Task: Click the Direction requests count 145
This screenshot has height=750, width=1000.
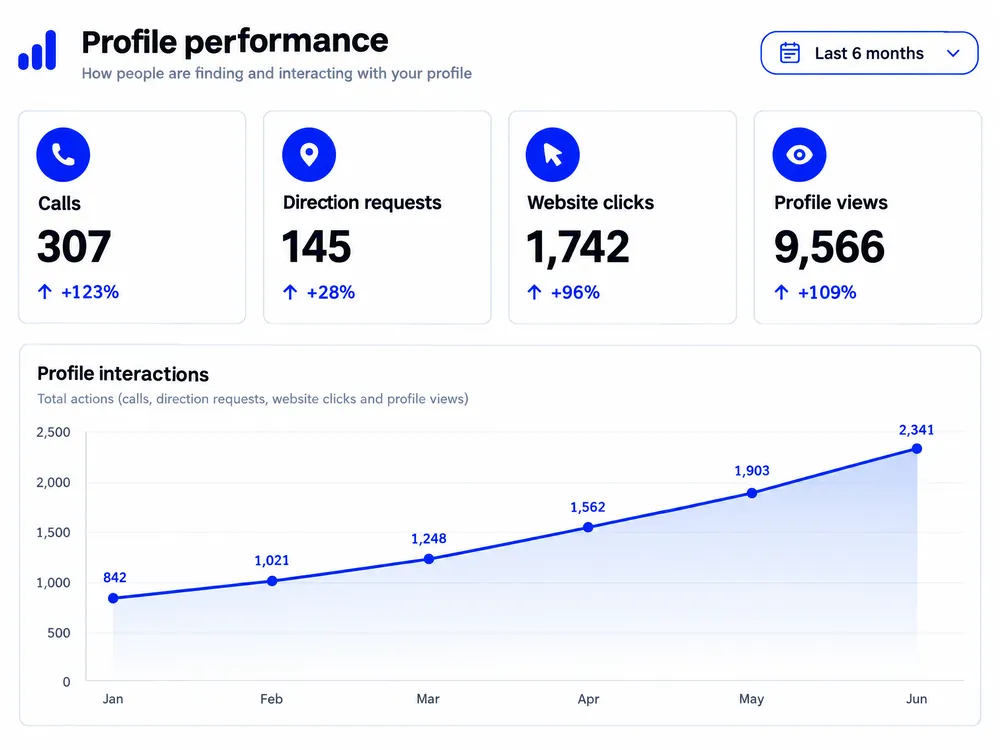Action: pos(316,247)
